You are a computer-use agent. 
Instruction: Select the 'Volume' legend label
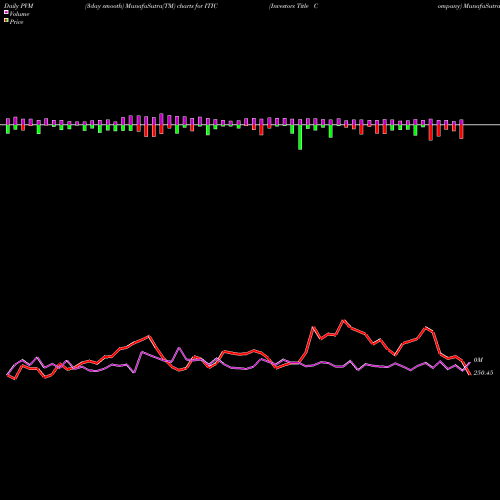19,14
